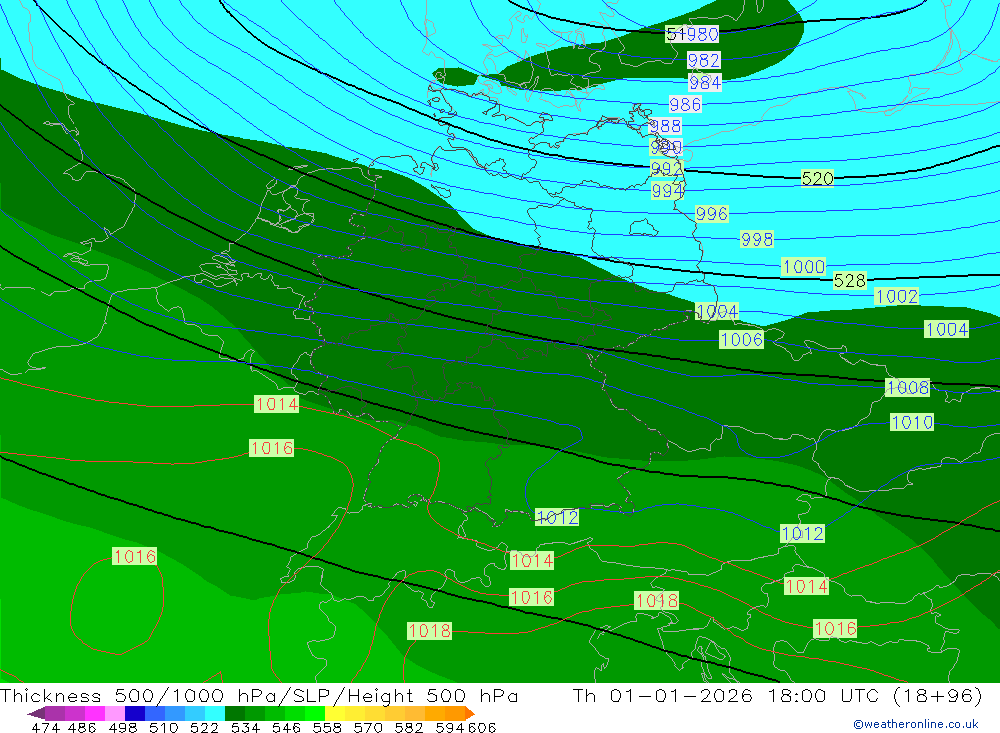Click the 520 height contour label
This screenshot has height=733, width=1000.
(818, 178)
